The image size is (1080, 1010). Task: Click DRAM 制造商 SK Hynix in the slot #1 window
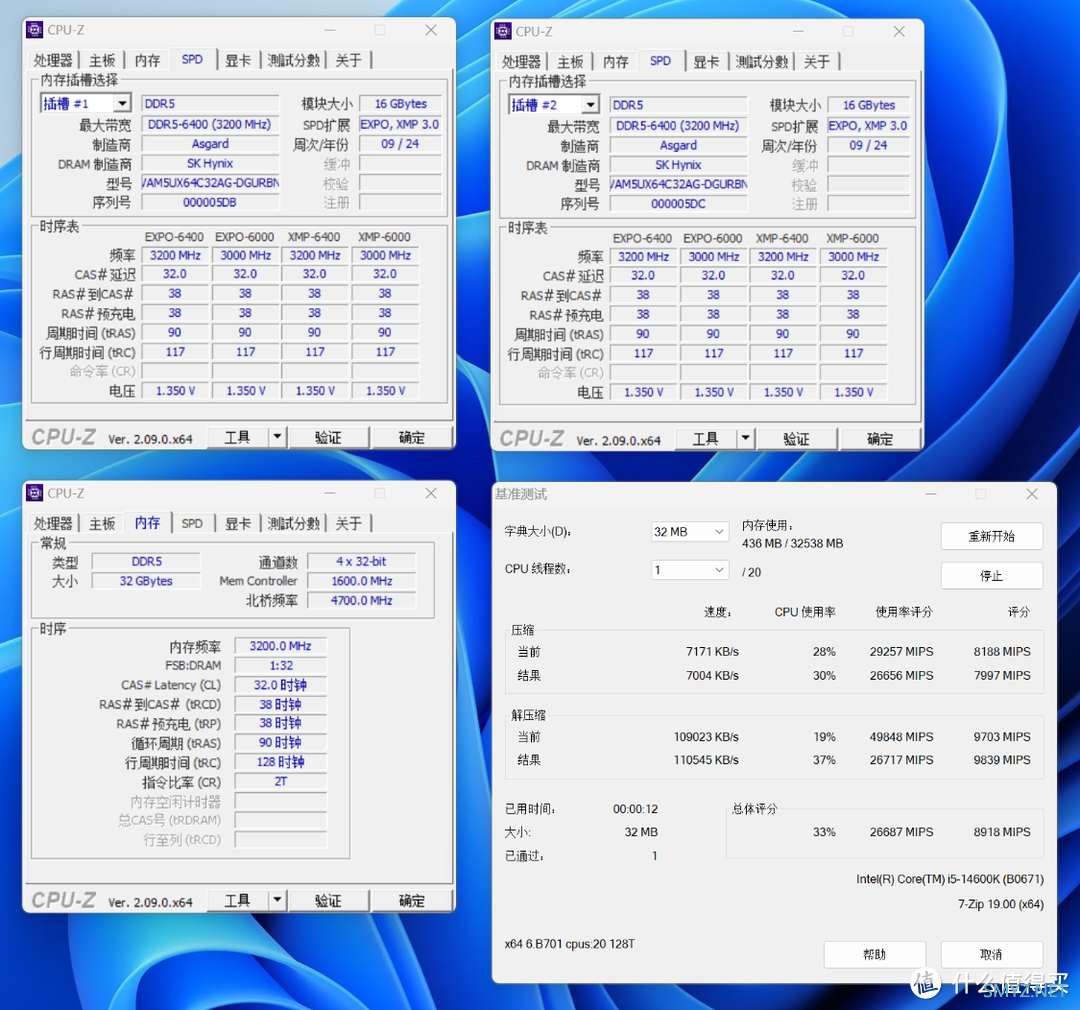[x=210, y=163]
